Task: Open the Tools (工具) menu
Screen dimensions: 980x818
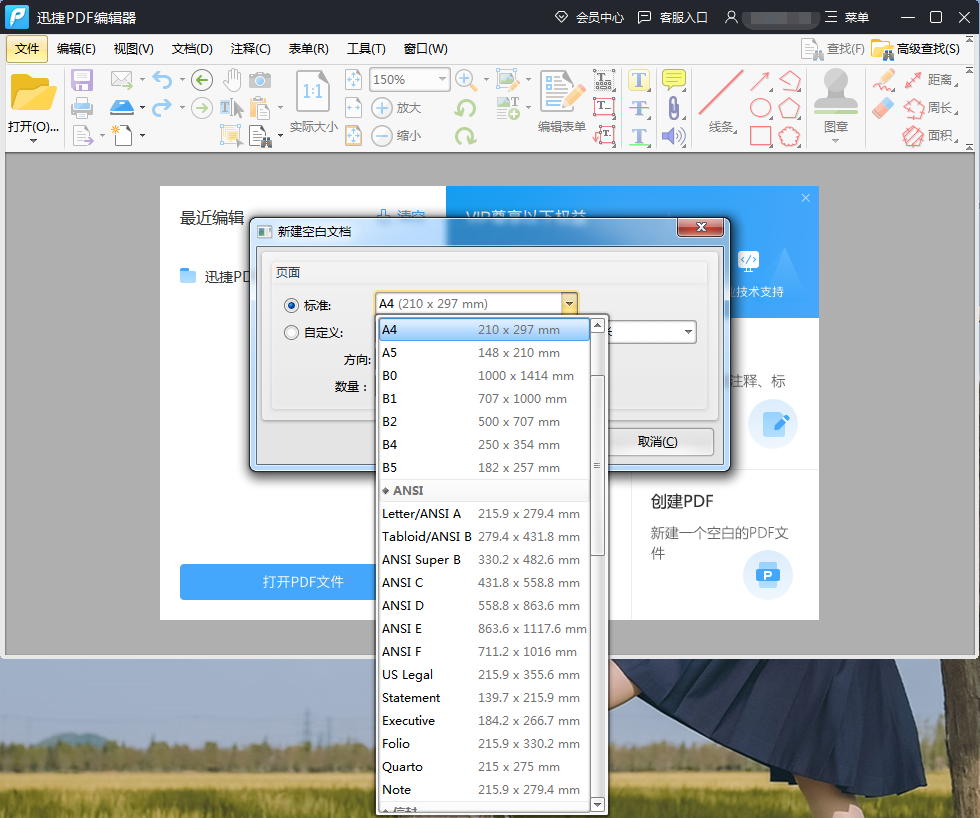Action: tap(367, 49)
